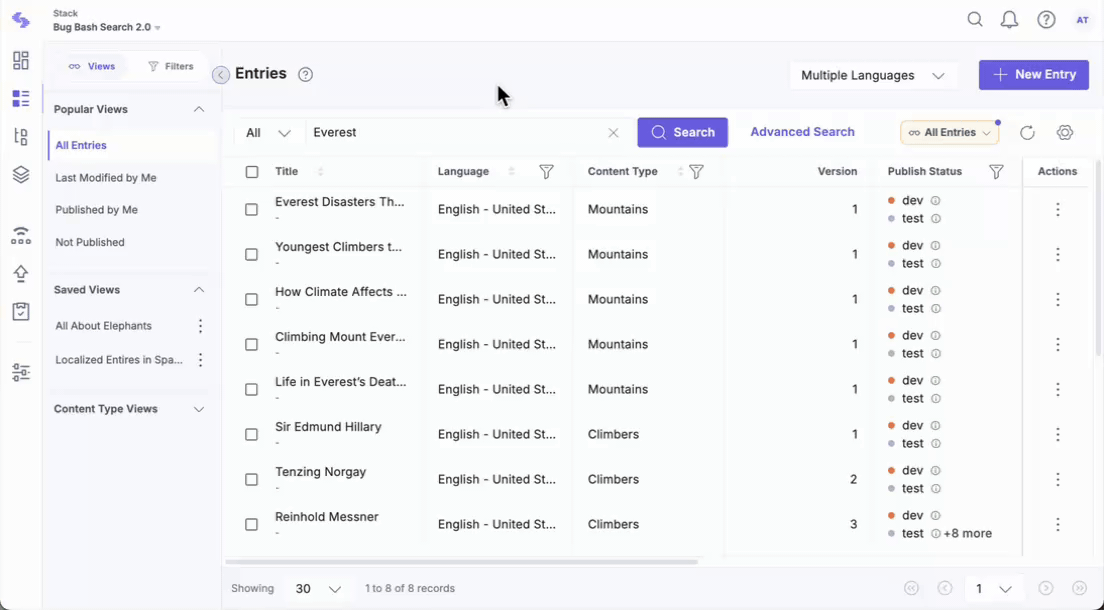
Task: Switch to the Views tab
Action: (x=92, y=66)
